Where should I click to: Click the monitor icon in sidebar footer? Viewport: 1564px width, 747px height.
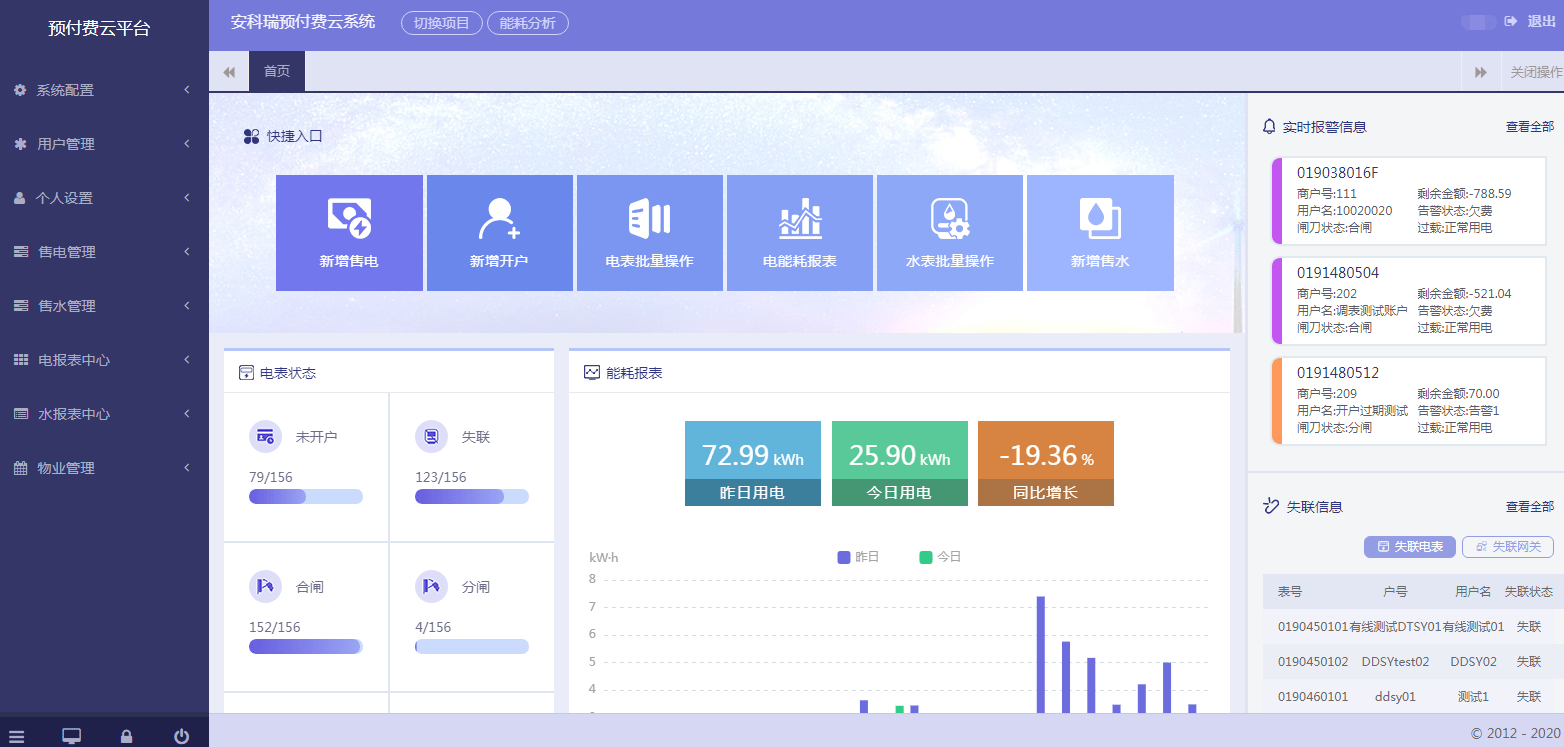tap(71, 737)
